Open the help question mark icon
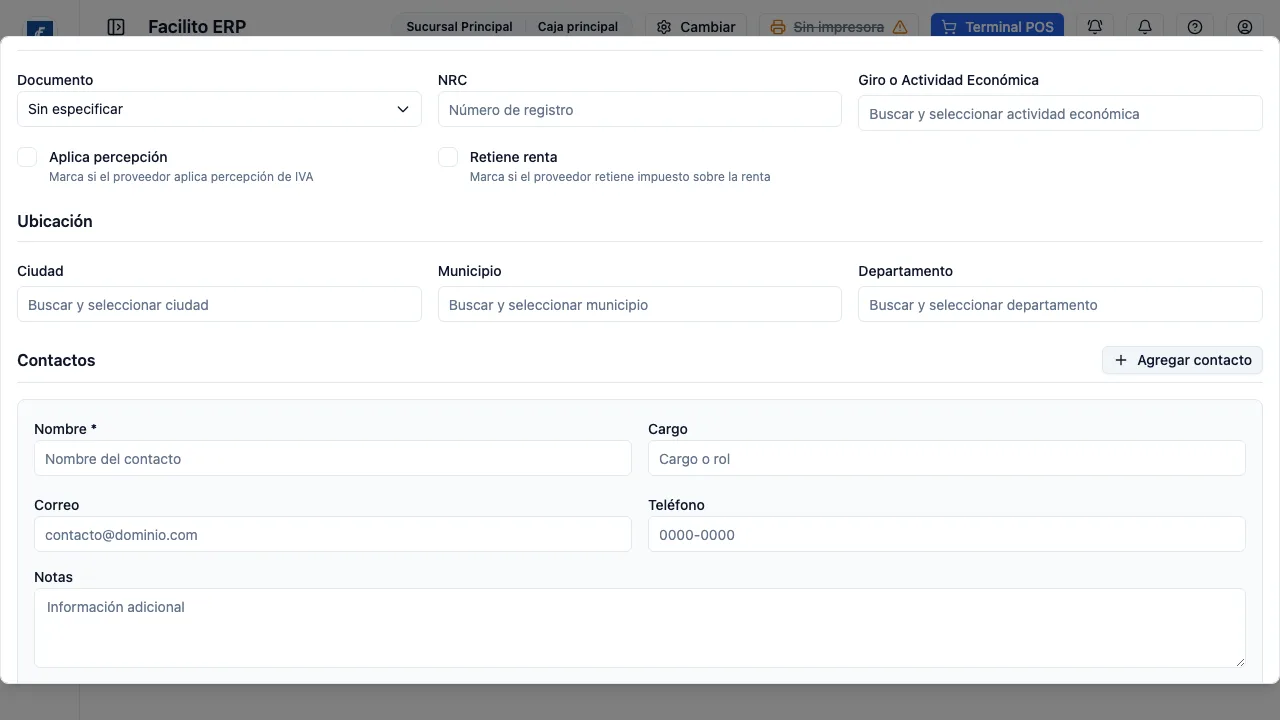 [x=1195, y=27]
